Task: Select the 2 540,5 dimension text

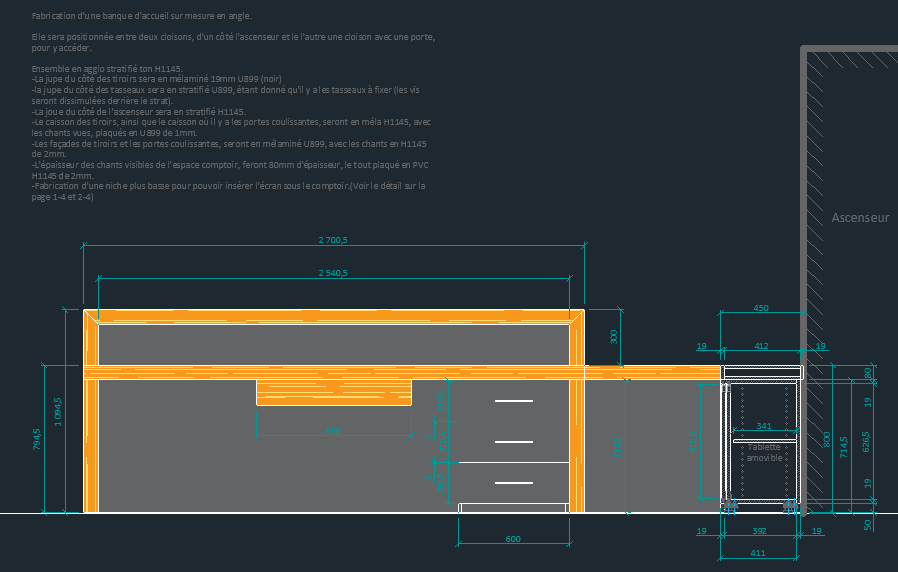Action: point(333,273)
